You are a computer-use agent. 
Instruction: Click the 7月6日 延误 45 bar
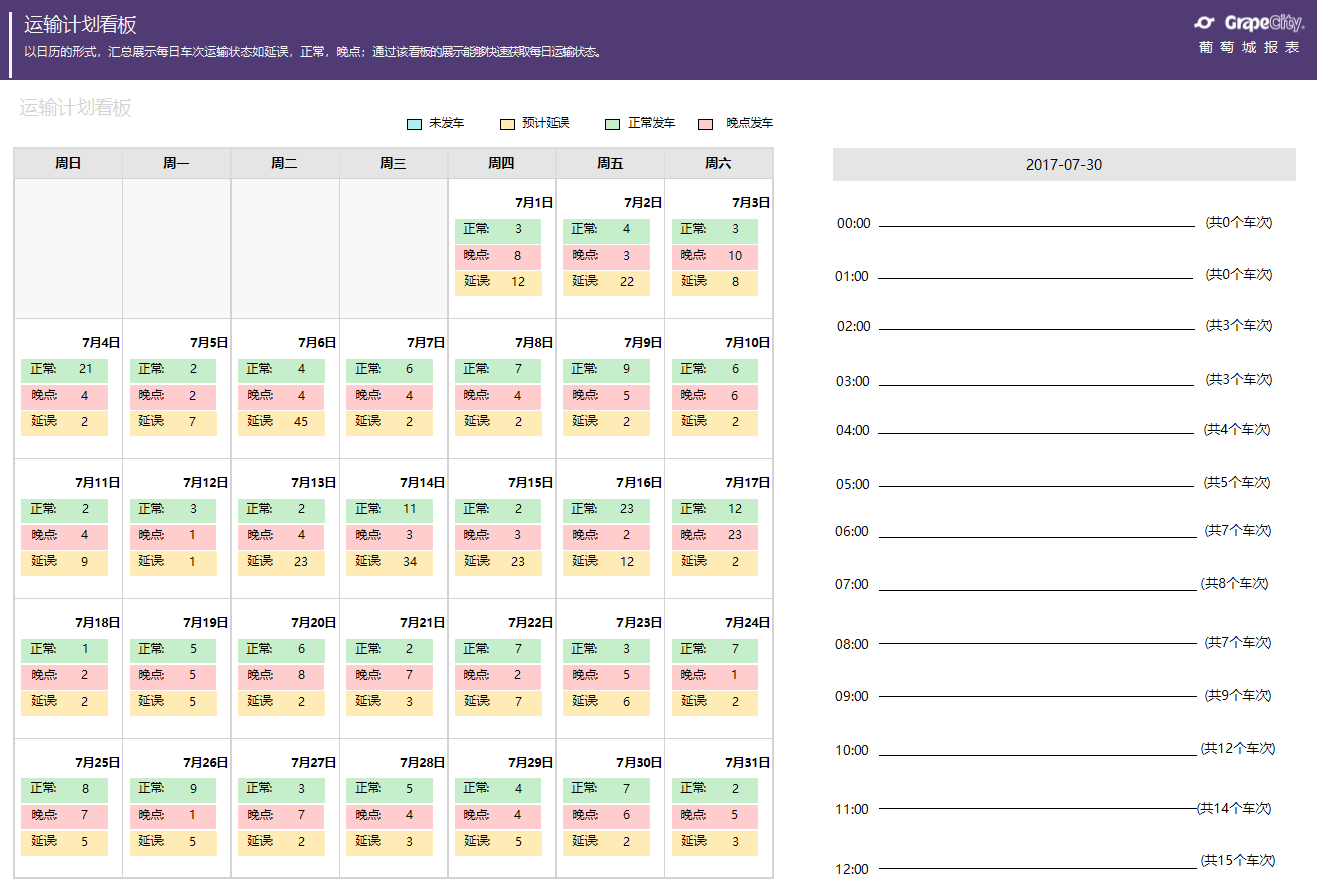tap(281, 422)
